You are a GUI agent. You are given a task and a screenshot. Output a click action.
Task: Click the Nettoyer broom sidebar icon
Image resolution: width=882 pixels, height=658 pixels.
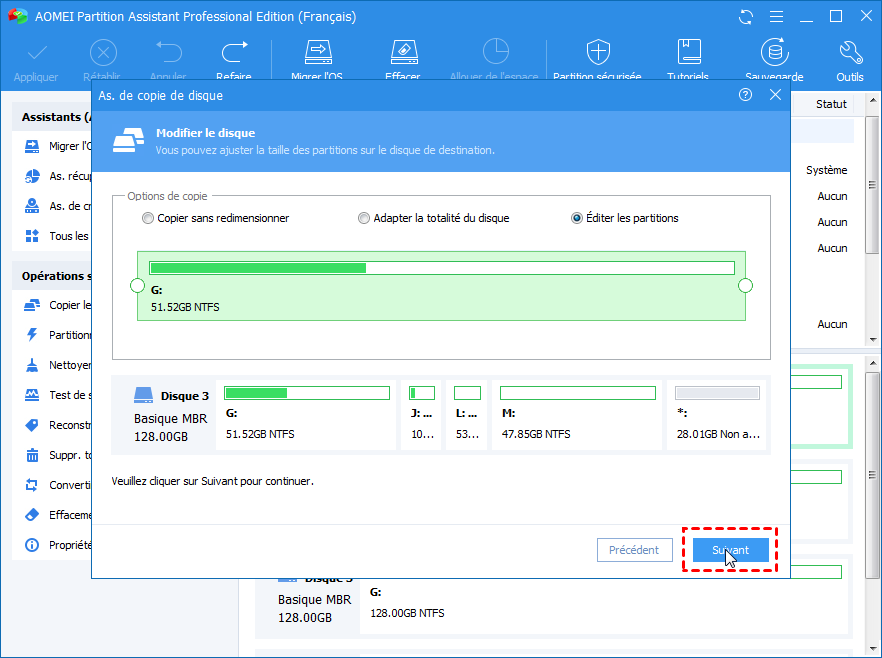pos(32,365)
